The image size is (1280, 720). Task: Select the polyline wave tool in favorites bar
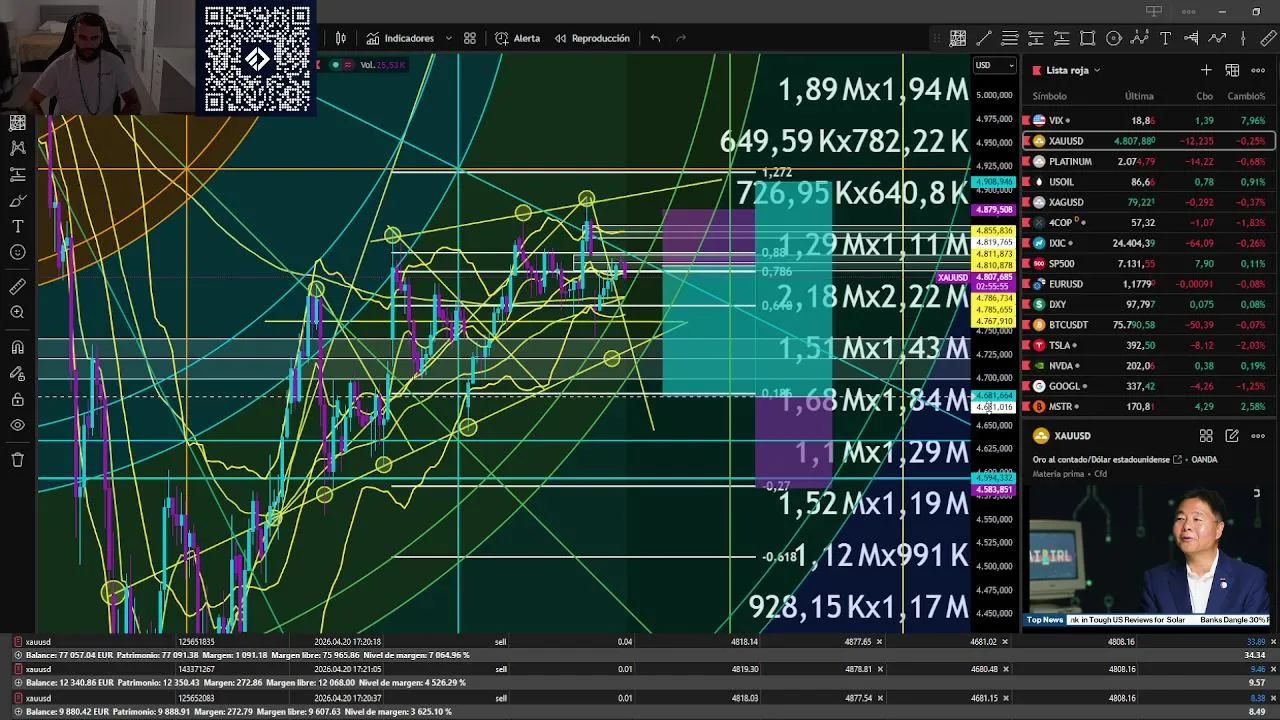[x=1217, y=38]
